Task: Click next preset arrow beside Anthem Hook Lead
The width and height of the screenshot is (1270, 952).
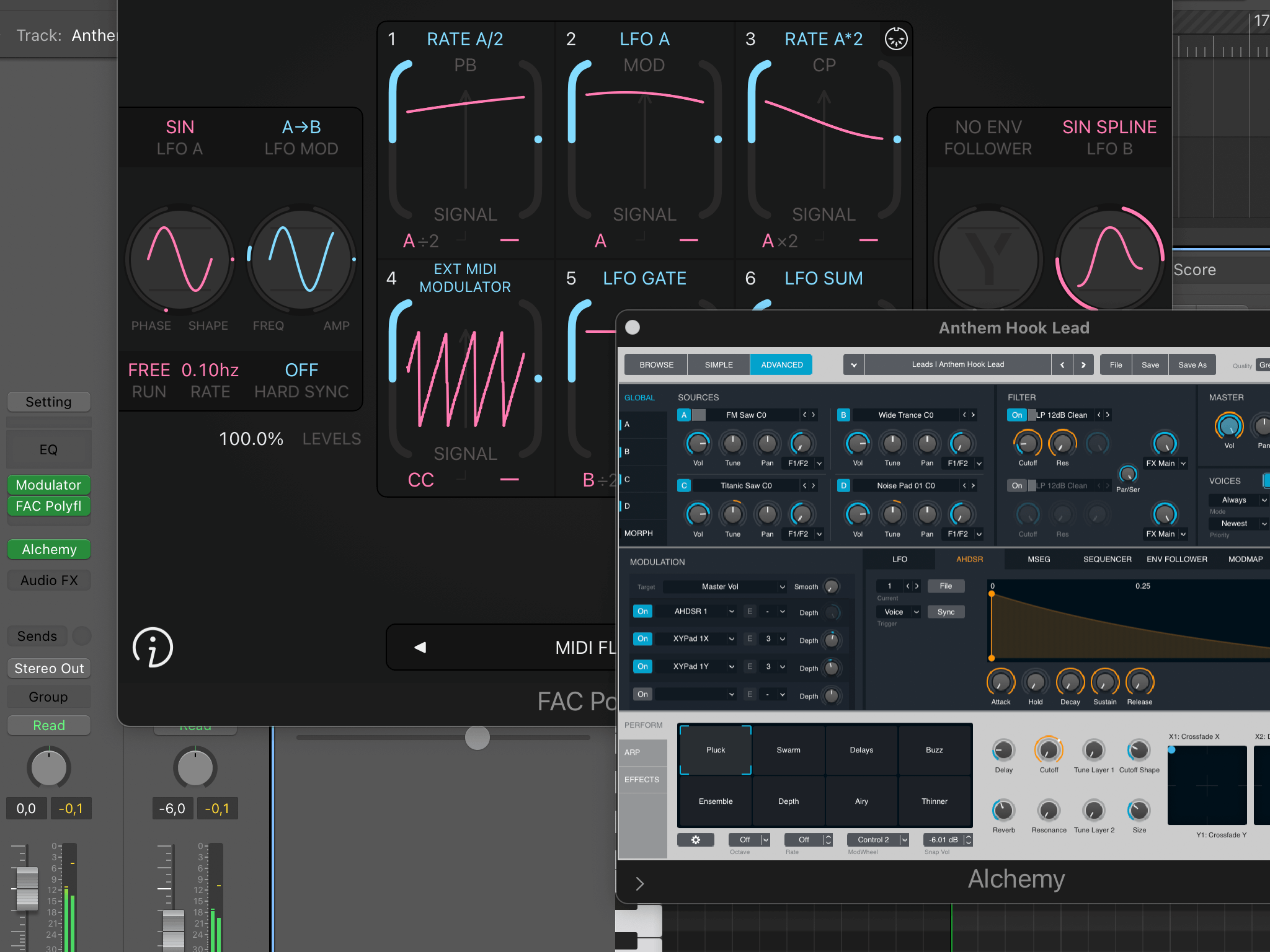Action: click(x=1083, y=364)
